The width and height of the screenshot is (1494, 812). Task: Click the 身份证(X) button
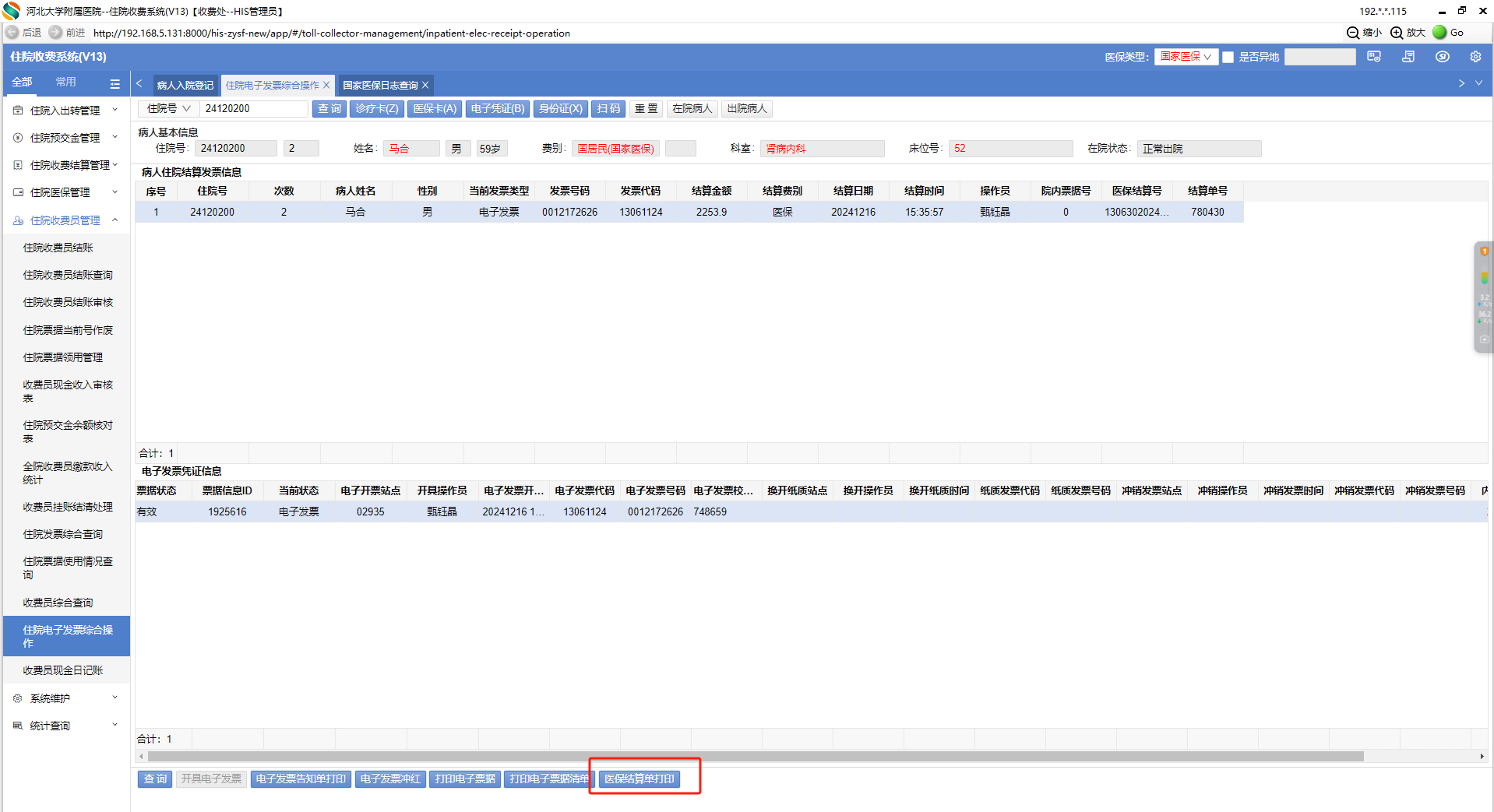pyautogui.click(x=561, y=109)
